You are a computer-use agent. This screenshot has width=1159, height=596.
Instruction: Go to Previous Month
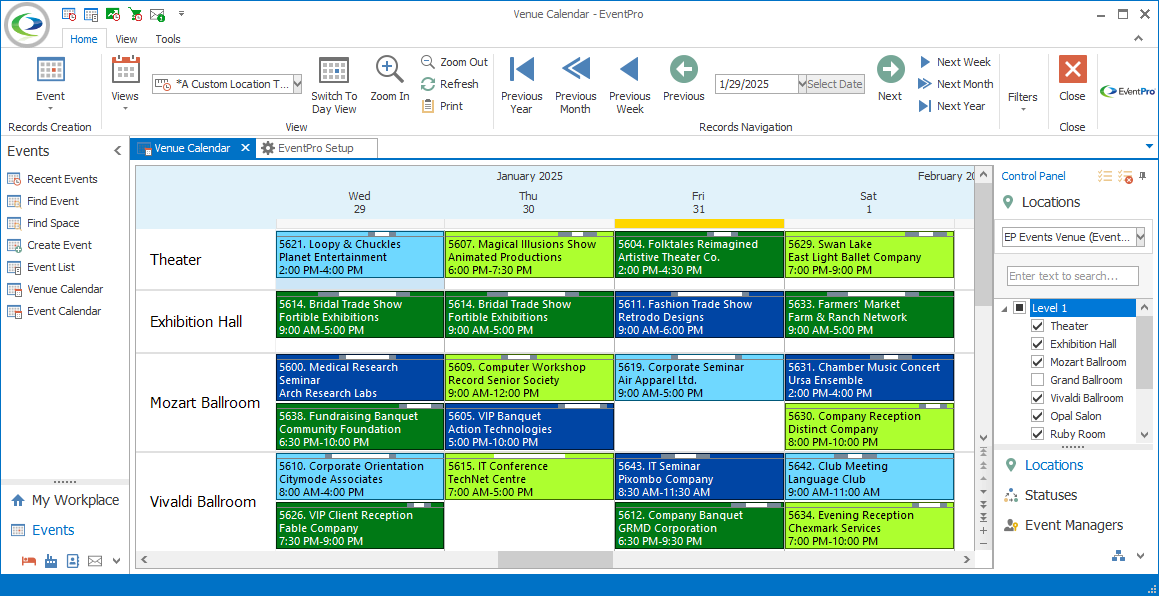(x=576, y=85)
